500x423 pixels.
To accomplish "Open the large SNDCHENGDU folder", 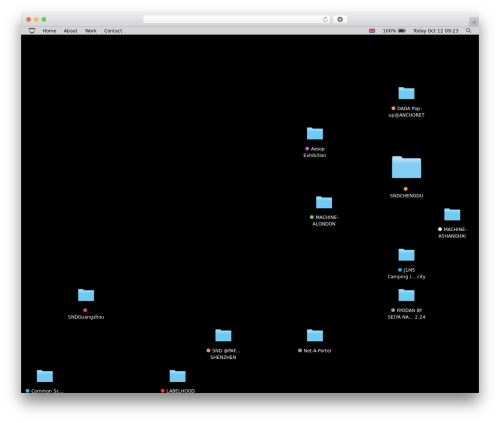I will pos(406,167).
